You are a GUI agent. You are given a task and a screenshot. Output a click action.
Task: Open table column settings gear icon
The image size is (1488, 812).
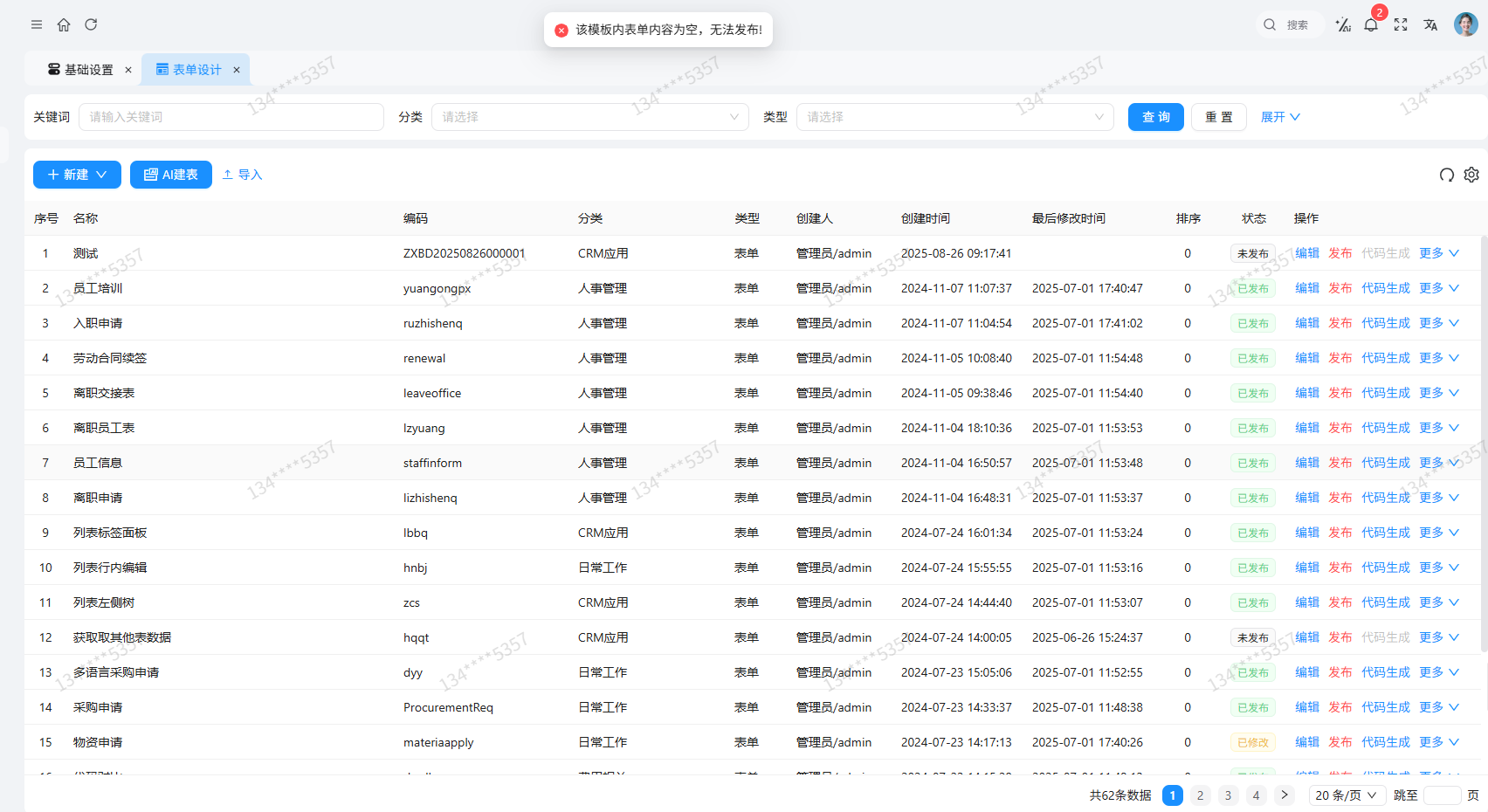(x=1471, y=175)
